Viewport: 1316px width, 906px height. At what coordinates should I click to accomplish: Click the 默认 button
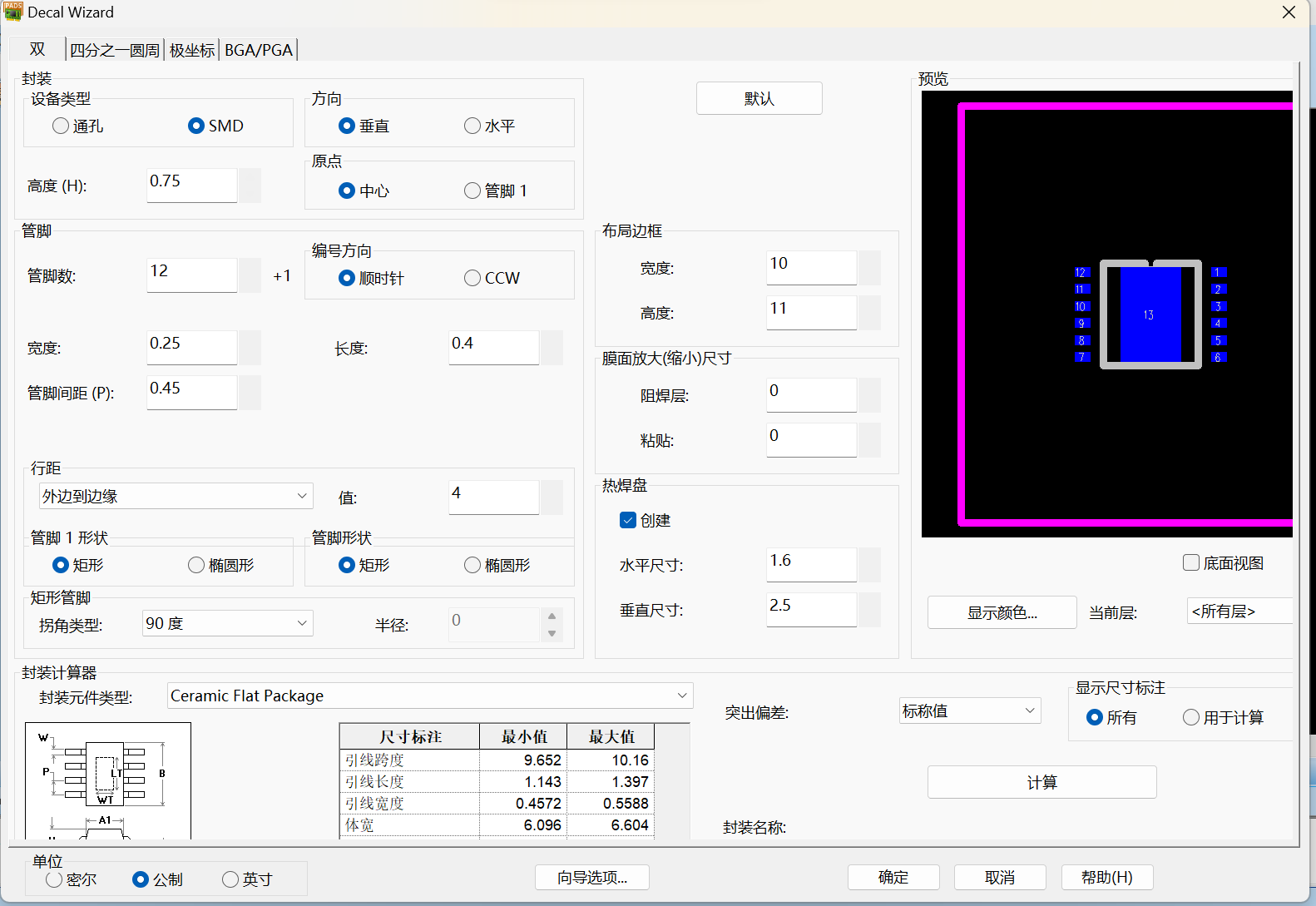759,98
